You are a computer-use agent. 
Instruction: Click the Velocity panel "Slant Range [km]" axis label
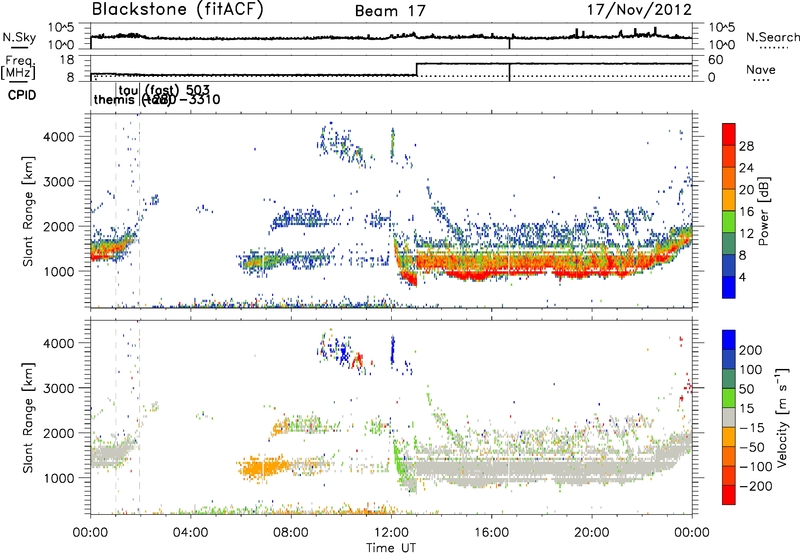coord(28,417)
